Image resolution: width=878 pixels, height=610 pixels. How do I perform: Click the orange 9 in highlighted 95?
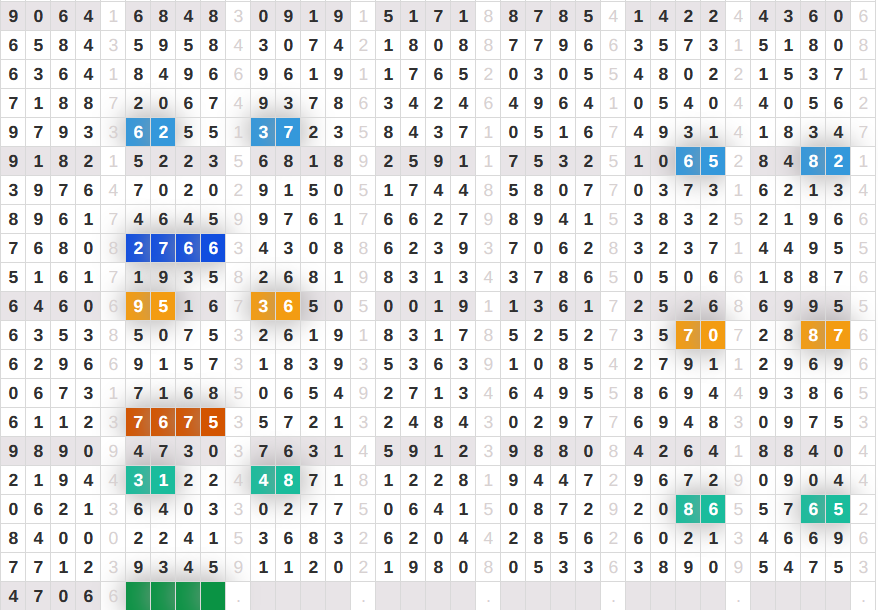pyautogui.click(x=138, y=307)
